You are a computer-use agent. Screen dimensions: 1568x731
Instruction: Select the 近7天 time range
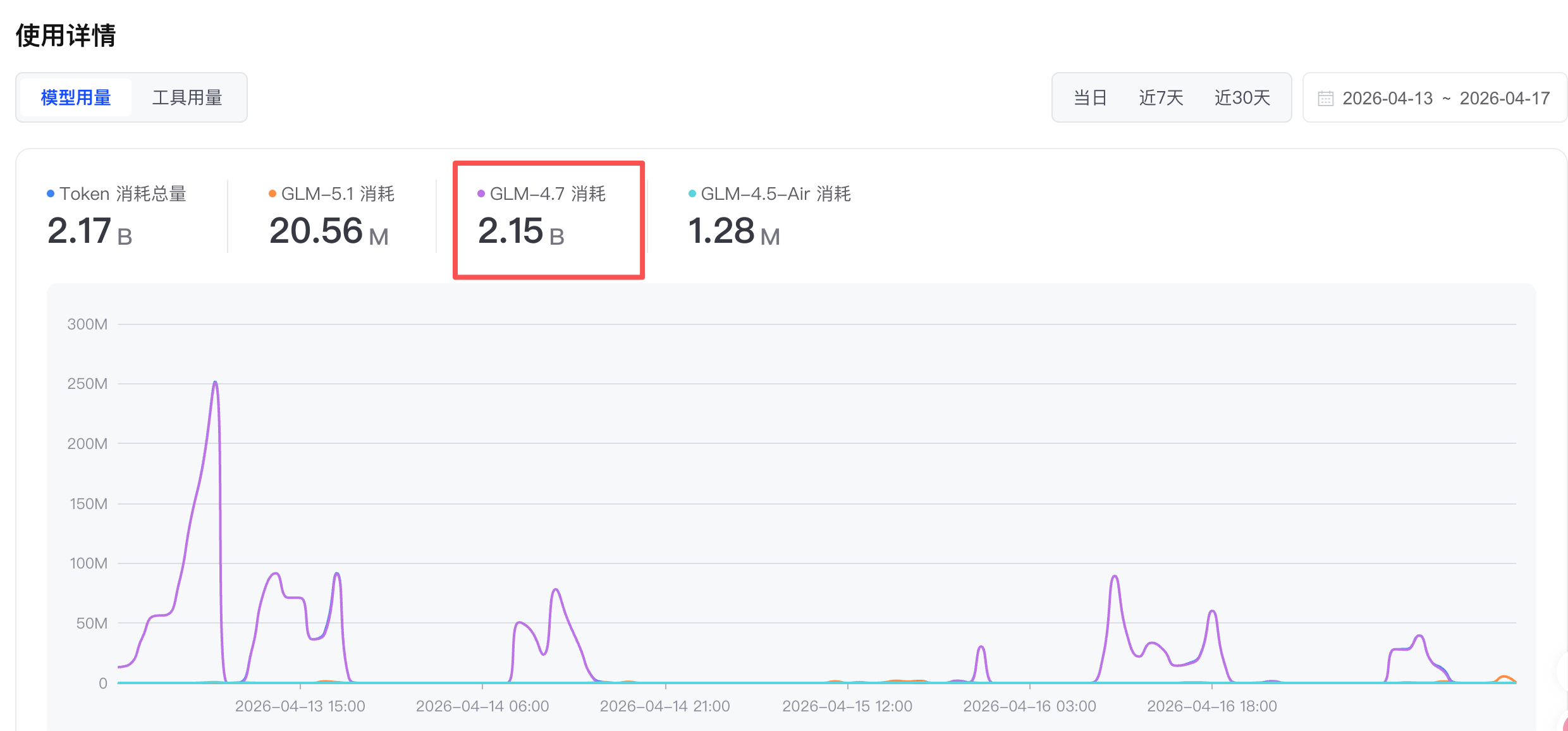[x=1161, y=98]
